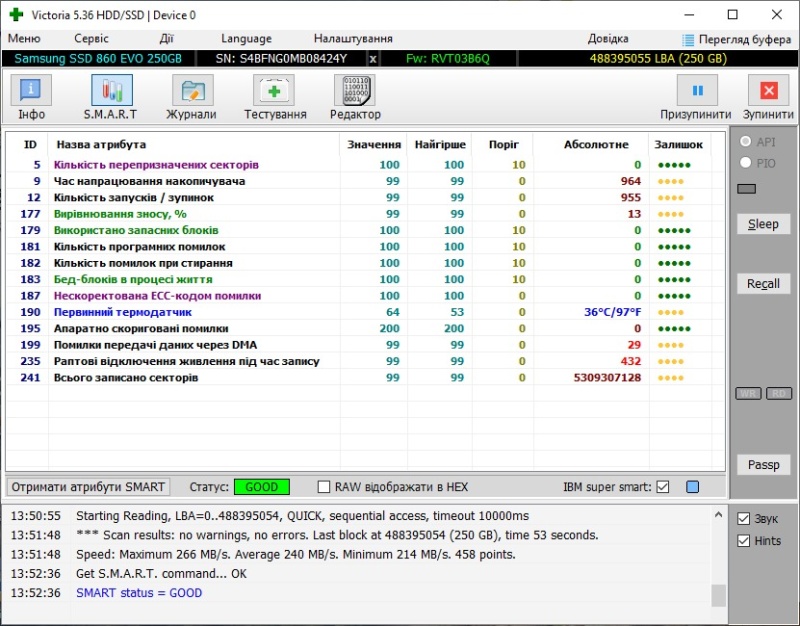This screenshot has height=626, width=800.
Task: Pause the scan with Призупинити icon
Action: [x=697, y=91]
